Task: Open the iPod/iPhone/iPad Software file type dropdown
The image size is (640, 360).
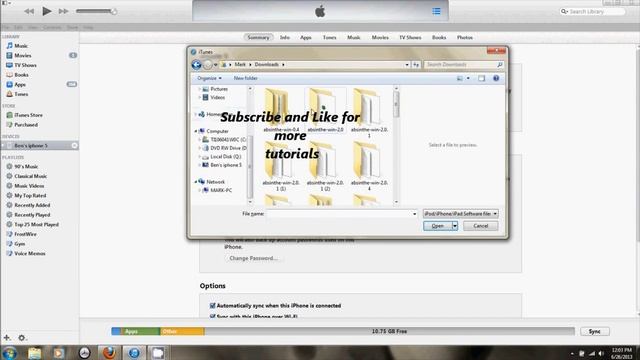Action: 460,214
